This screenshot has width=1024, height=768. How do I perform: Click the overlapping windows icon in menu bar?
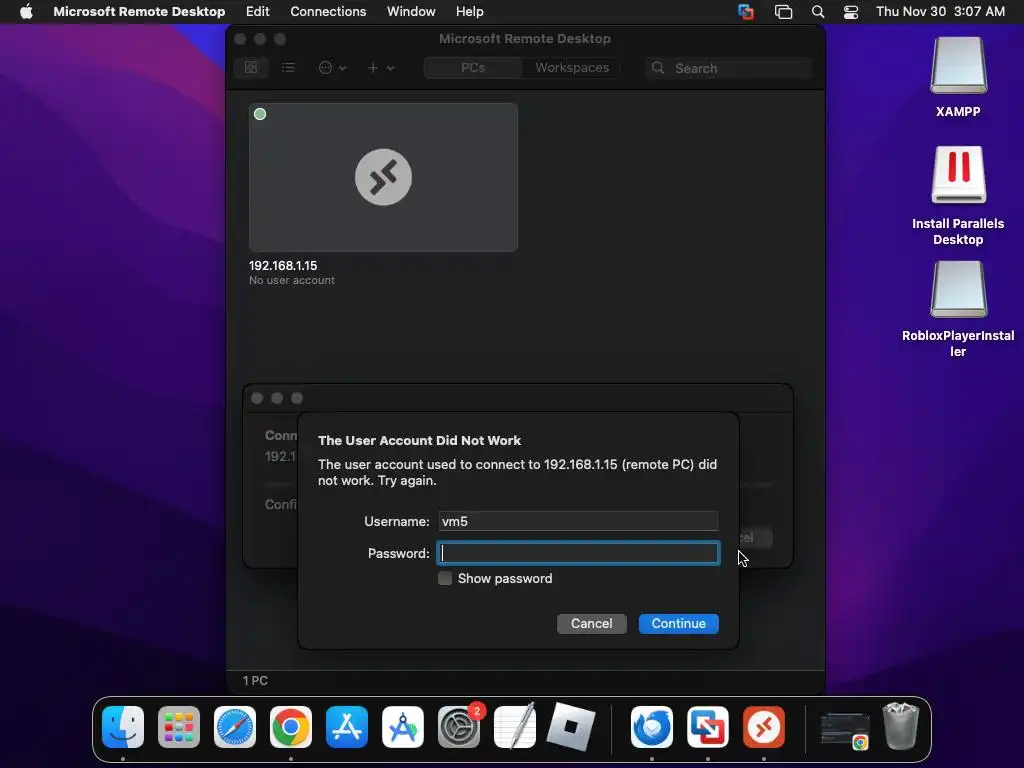pyautogui.click(x=783, y=12)
